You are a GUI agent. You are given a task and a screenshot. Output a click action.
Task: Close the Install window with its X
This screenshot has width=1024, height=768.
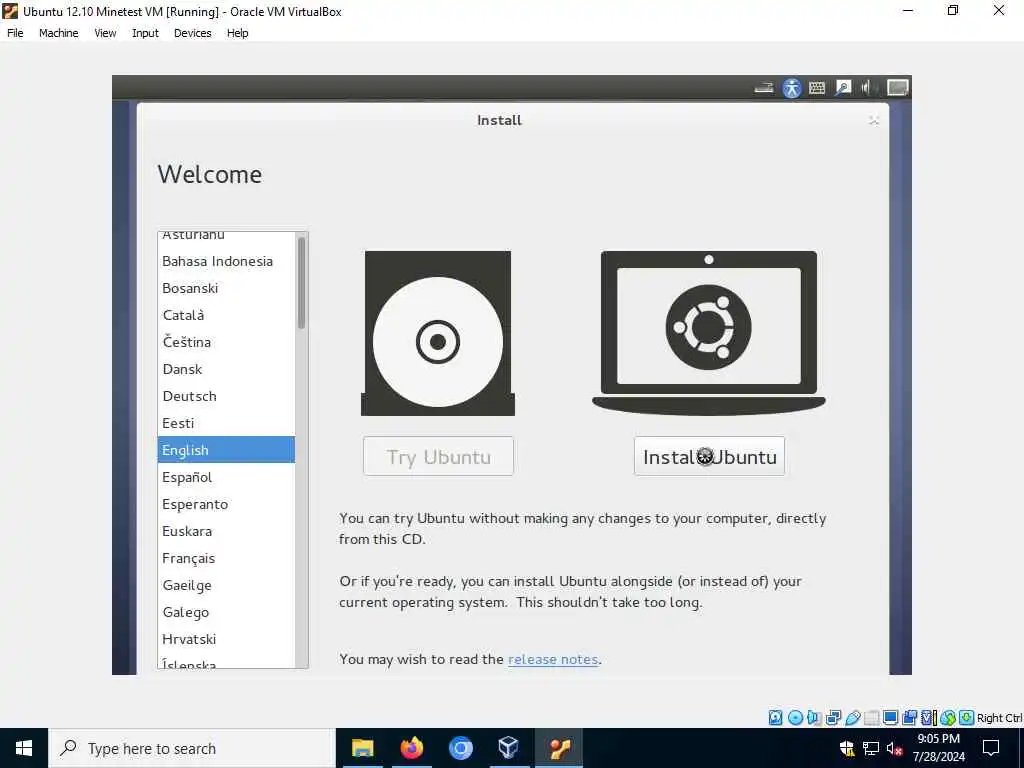874,120
